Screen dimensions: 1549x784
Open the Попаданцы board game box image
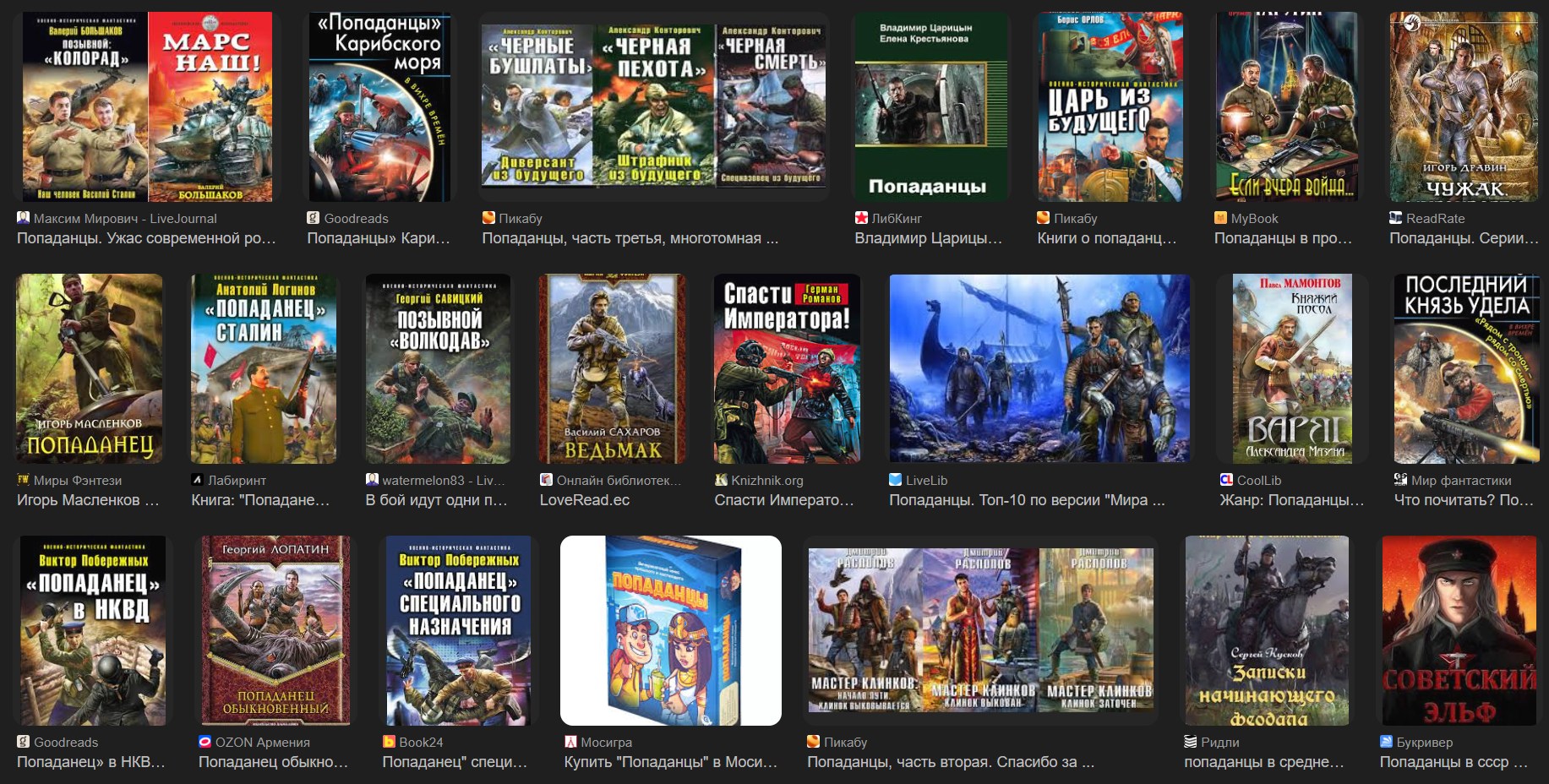671,630
